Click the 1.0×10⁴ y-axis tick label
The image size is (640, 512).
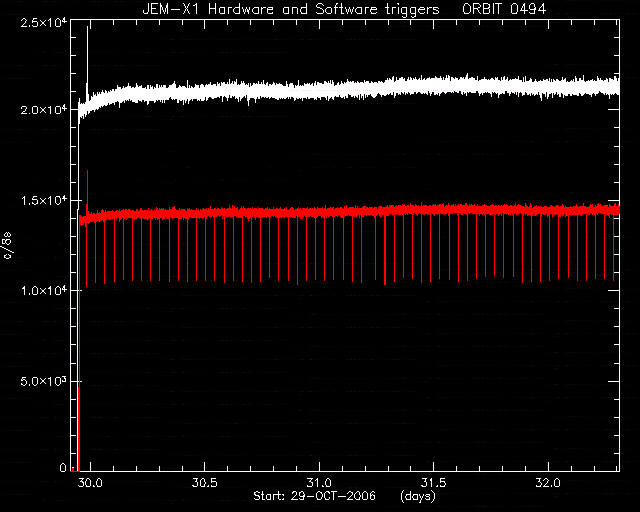pyautogui.click(x=44, y=291)
